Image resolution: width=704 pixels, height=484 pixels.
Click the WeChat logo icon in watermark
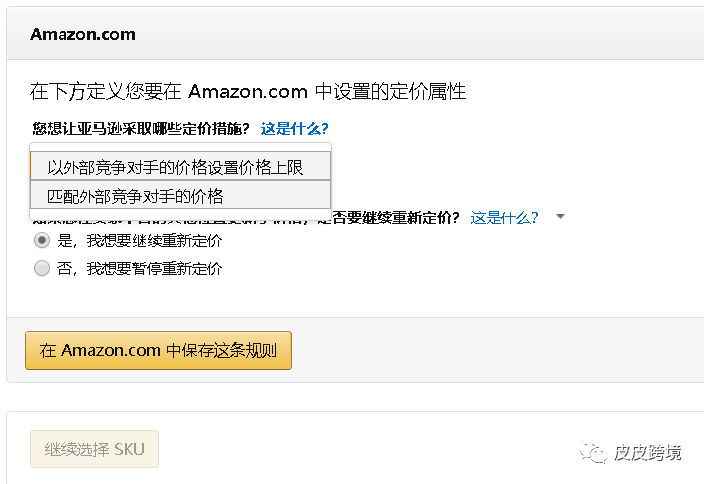coord(595,453)
